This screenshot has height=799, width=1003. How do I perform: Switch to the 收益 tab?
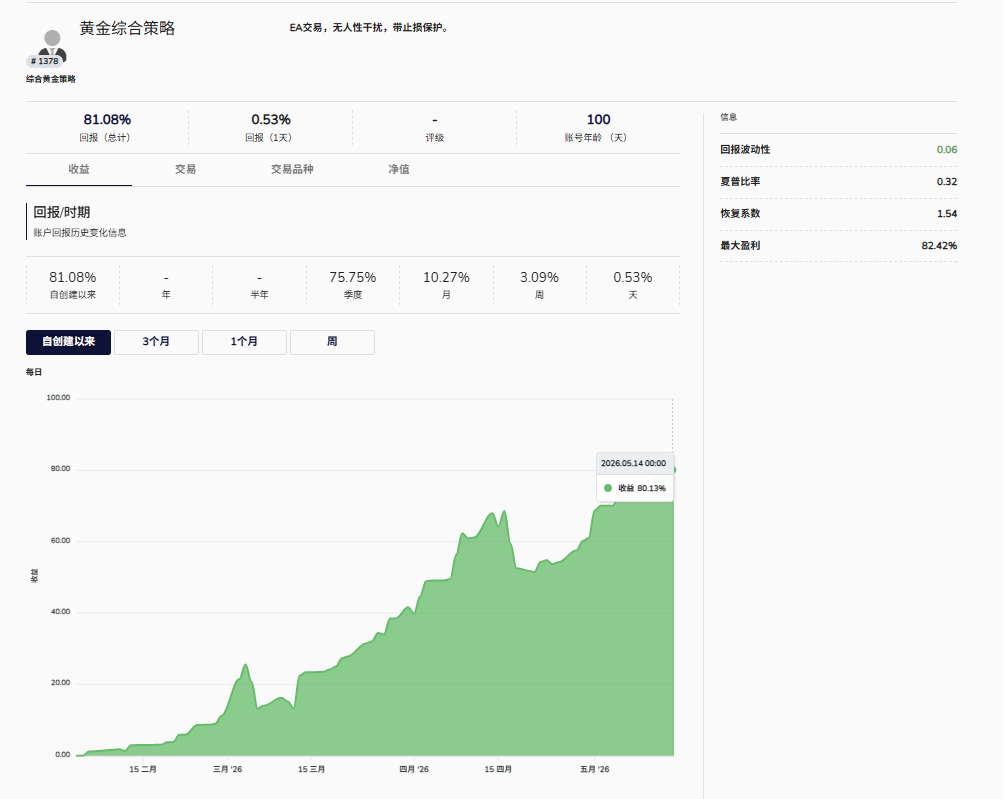(79, 170)
